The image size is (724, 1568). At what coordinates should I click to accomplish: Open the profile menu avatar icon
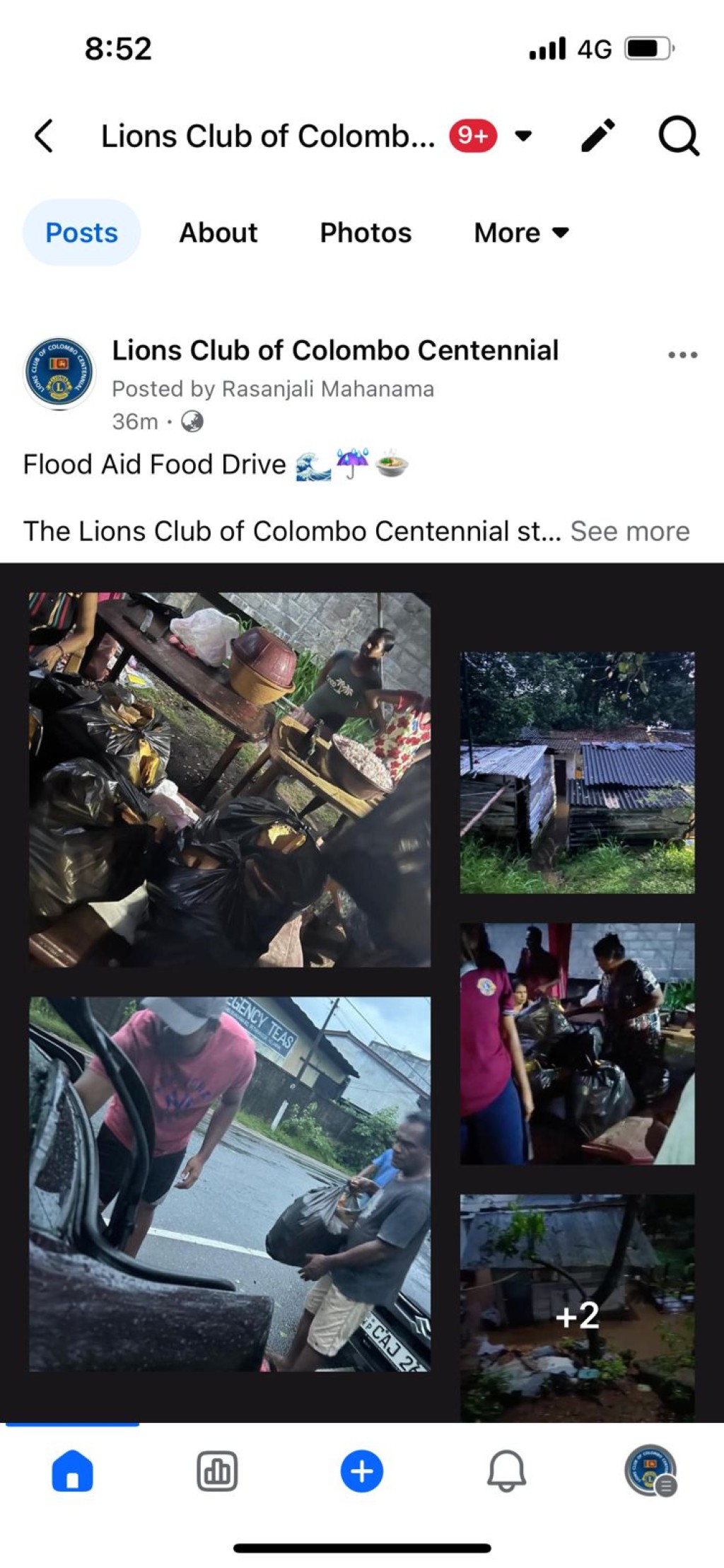coord(650,1470)
